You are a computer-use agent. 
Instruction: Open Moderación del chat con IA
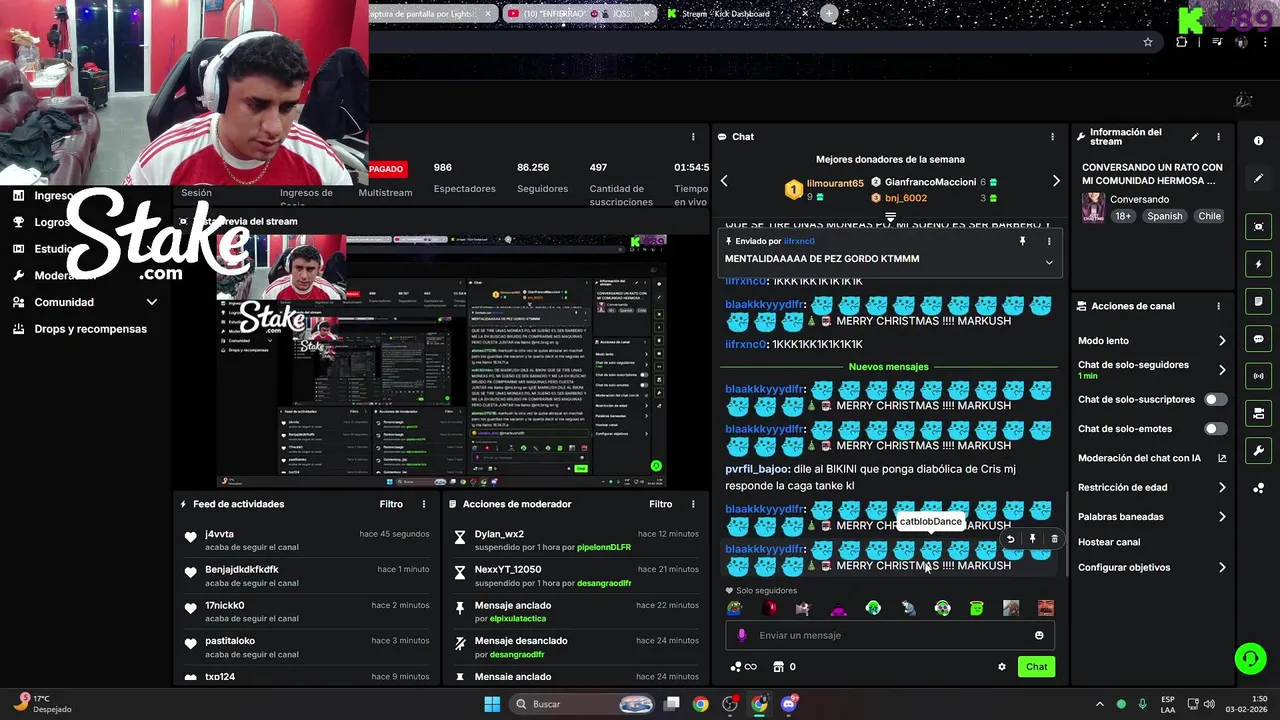click(1139, 458)
